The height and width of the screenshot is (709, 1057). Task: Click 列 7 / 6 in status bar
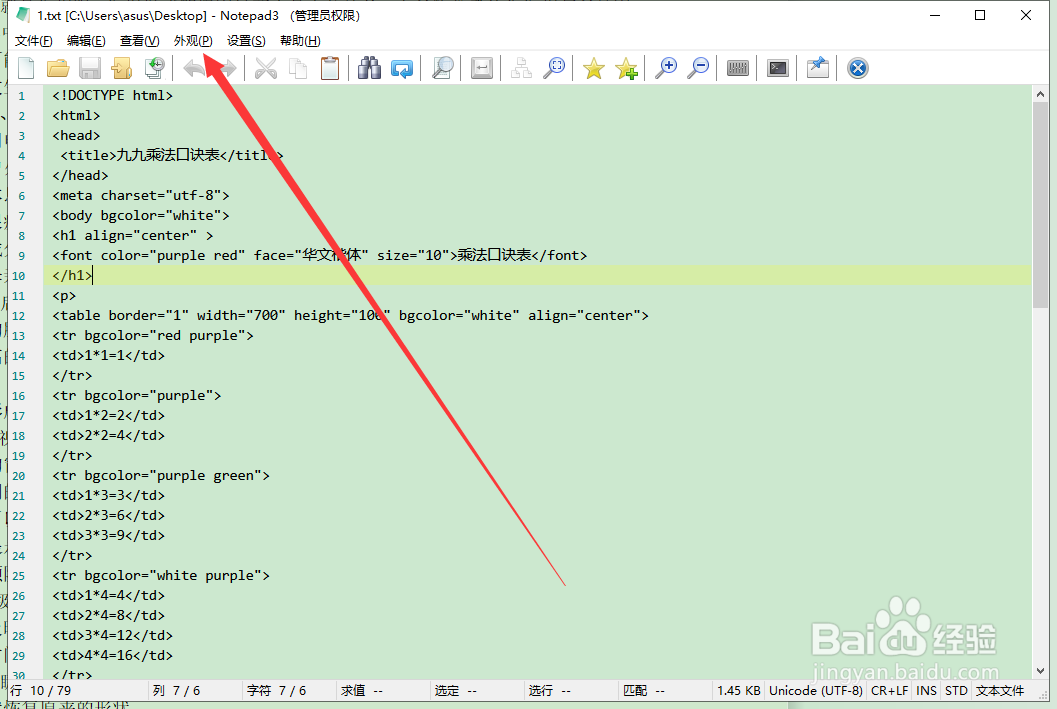click(176, 690)
